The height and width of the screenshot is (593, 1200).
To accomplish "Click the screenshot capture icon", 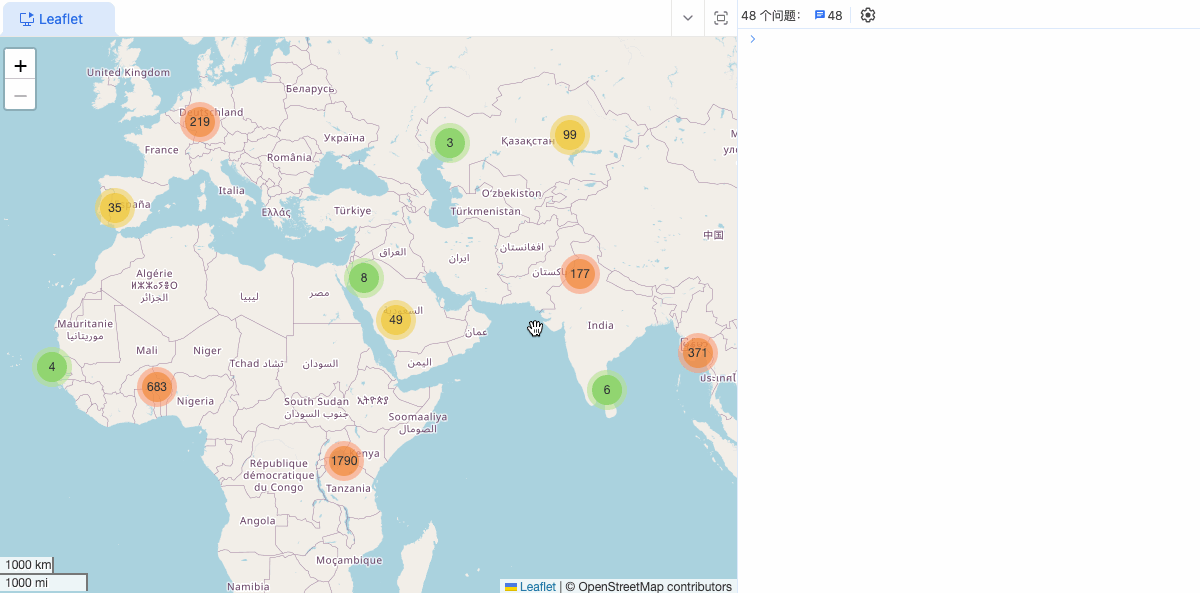I will tap(721, 17).
